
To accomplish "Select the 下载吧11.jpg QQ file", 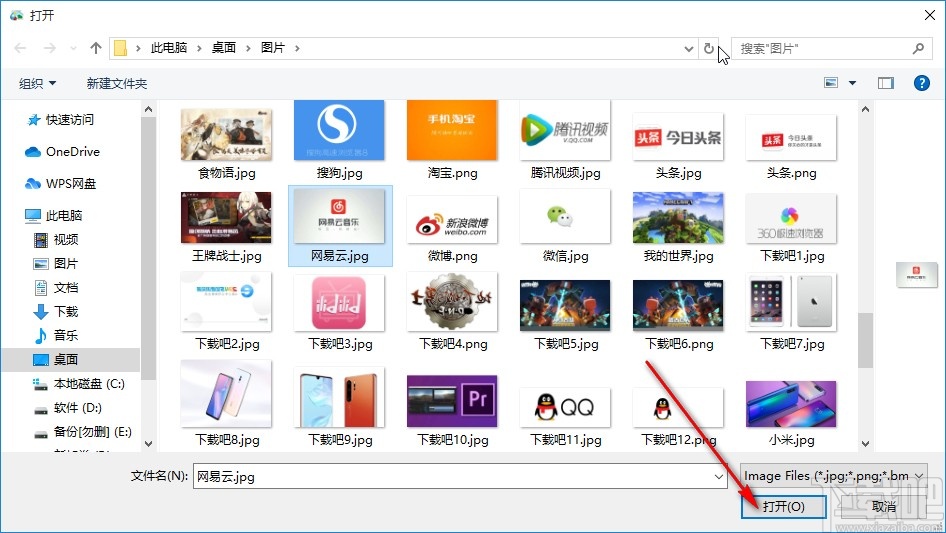I will (565, 417).
